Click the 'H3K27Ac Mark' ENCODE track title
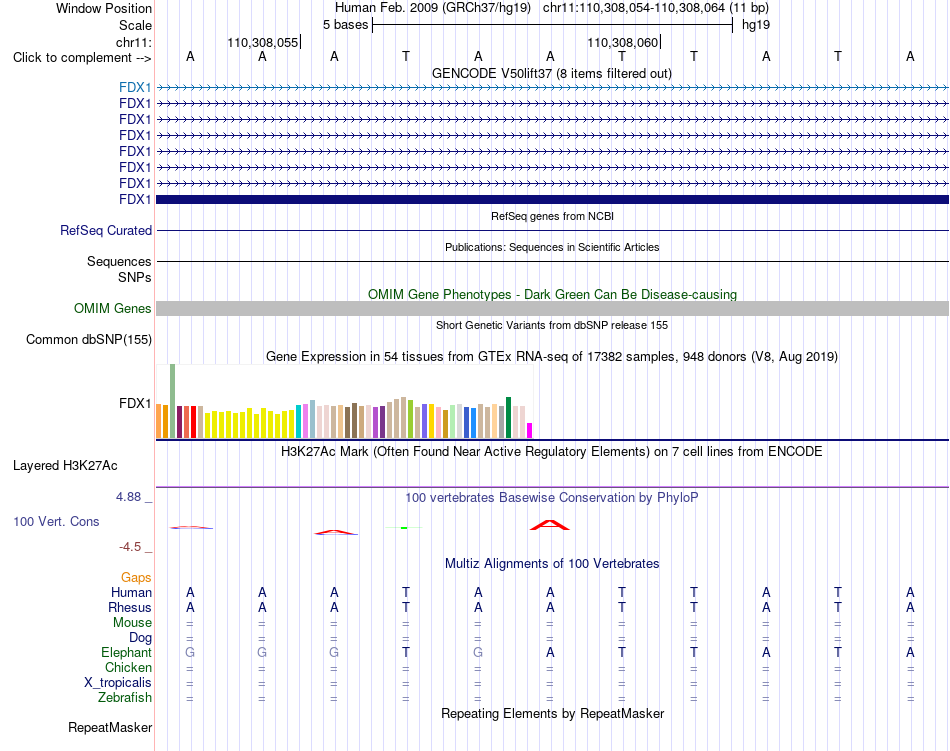Viewport: 950px width, 751px height. point(552,451)
